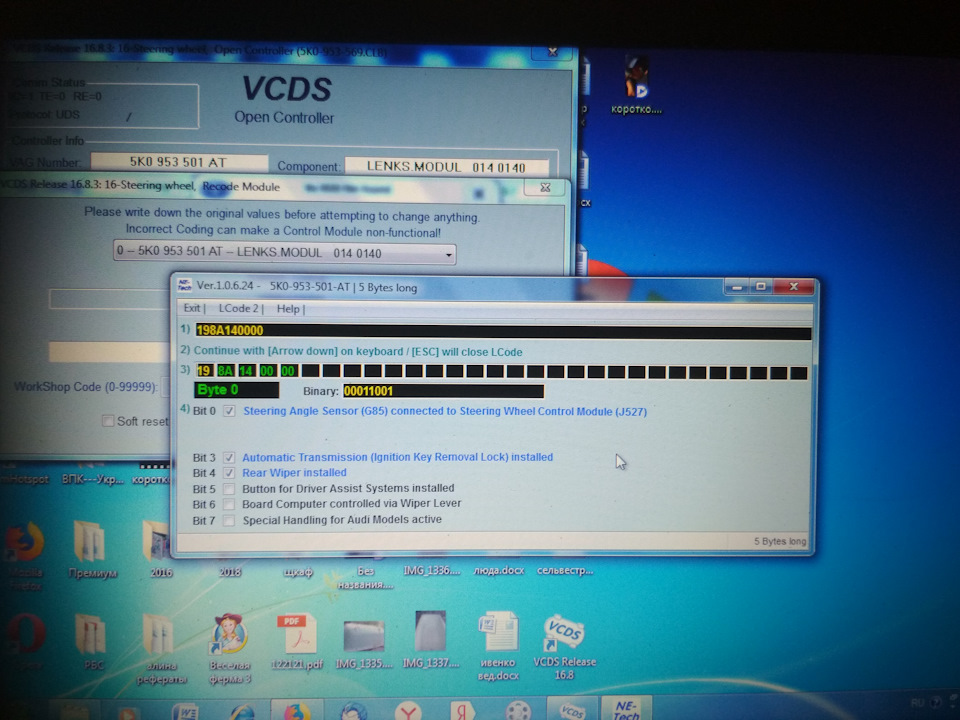Open сельвестр file label on desktop
The image size is (960, 720).
coord(564,570)
